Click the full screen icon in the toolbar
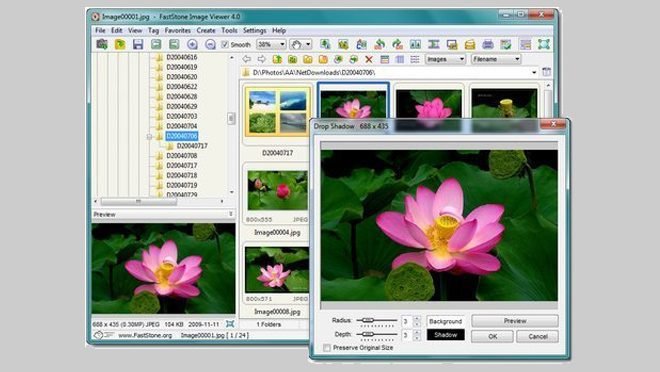The height and width of the screenshot is (372, 660). [544, 44]
